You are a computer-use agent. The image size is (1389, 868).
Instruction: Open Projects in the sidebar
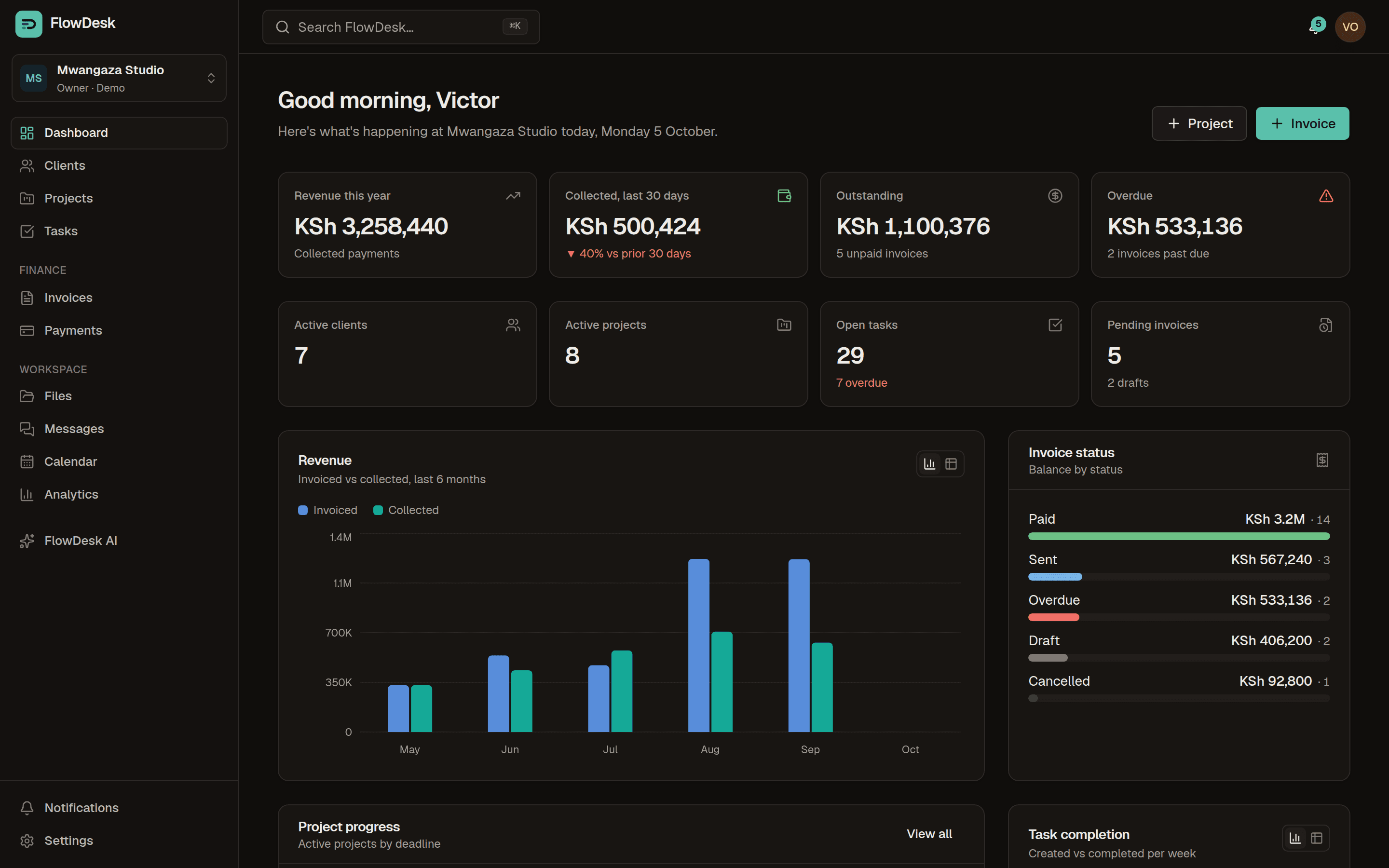tap(120, 198)
